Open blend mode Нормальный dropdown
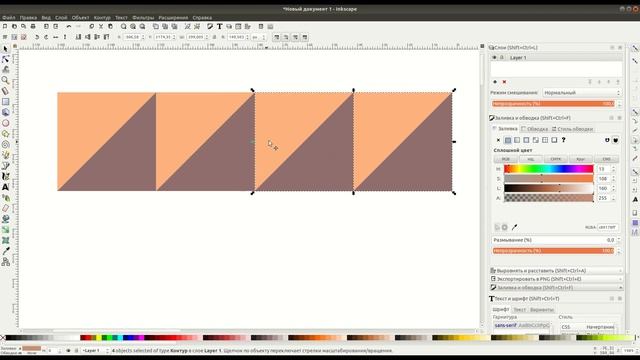This screenshot has height=360, width=640. [x=582, y=93]
